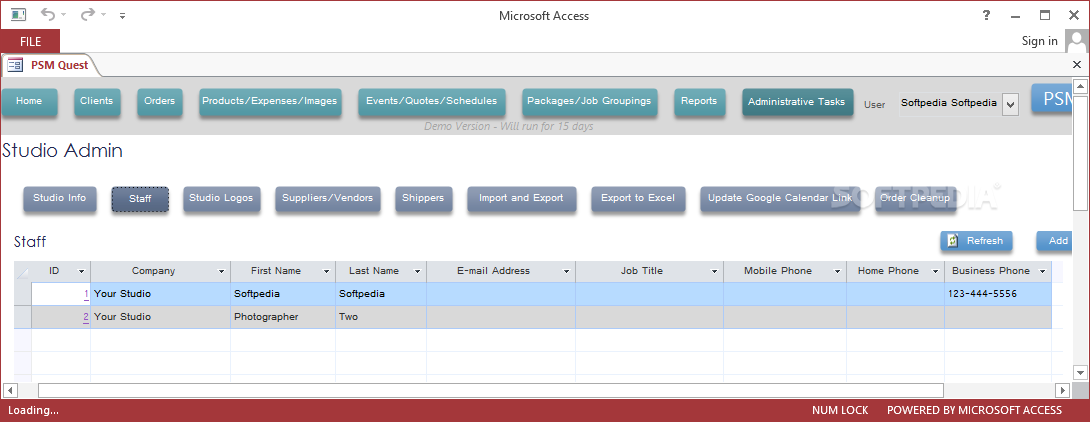Click the PSM Quest tab form icon
Viewport: 1090px width, 422px height.
[15, 65]
